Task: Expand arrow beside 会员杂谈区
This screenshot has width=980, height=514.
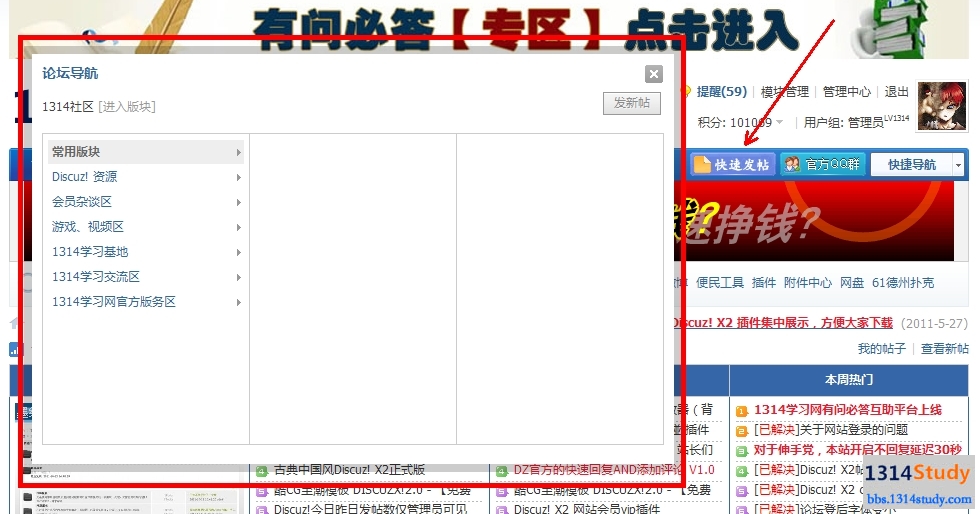Action: (x=239, y=203)
